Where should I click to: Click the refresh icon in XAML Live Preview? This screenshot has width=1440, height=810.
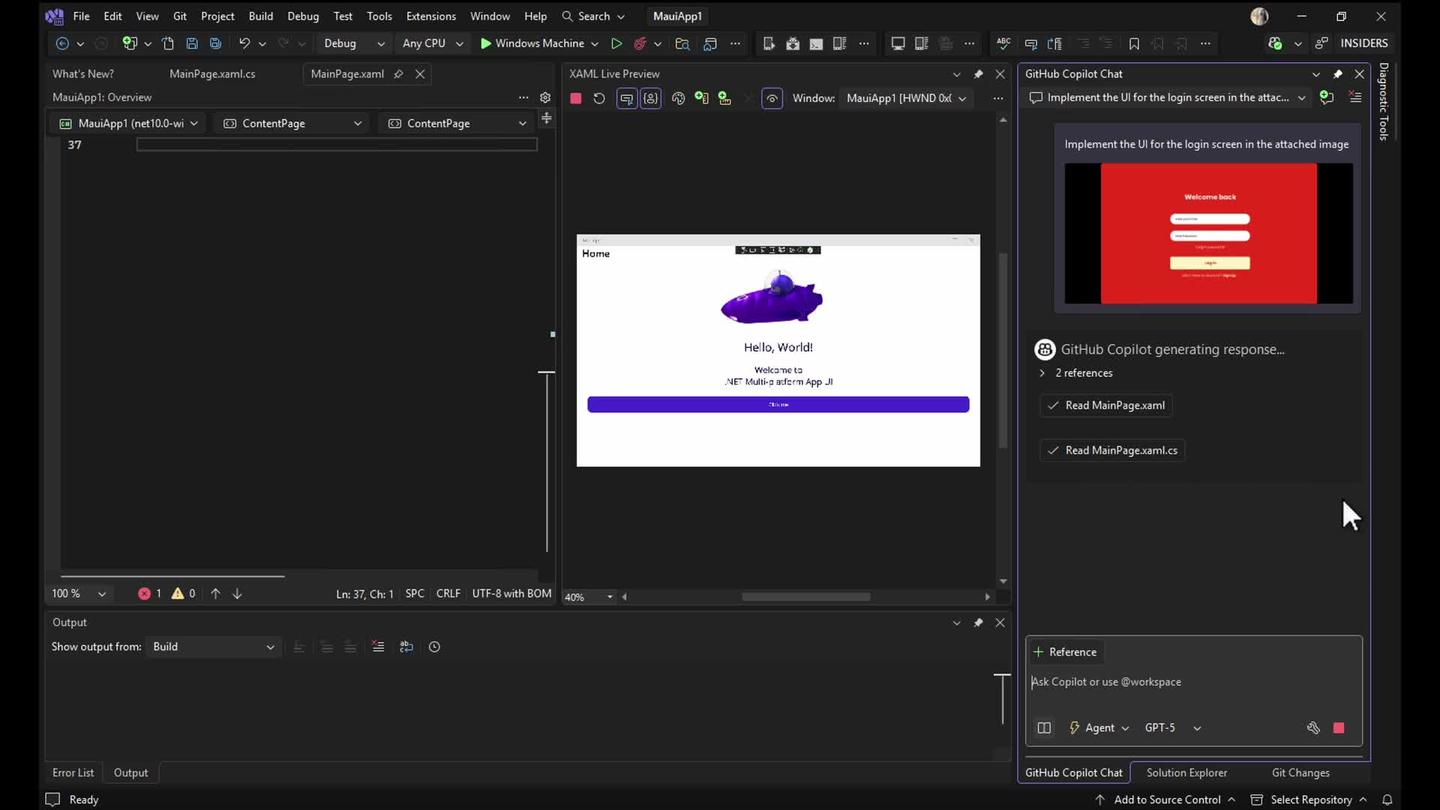pyautogui.click(x=599, y=97)
